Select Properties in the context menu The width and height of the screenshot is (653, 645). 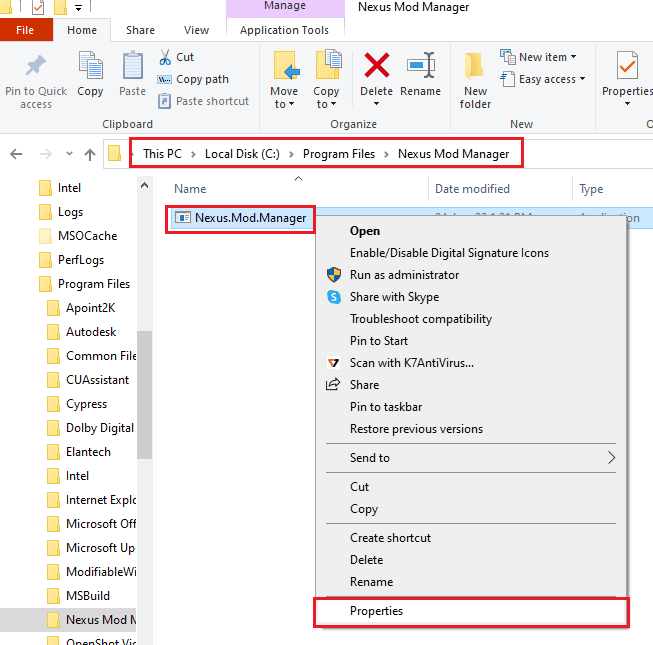pyautogui.click(x=471, y=611)
